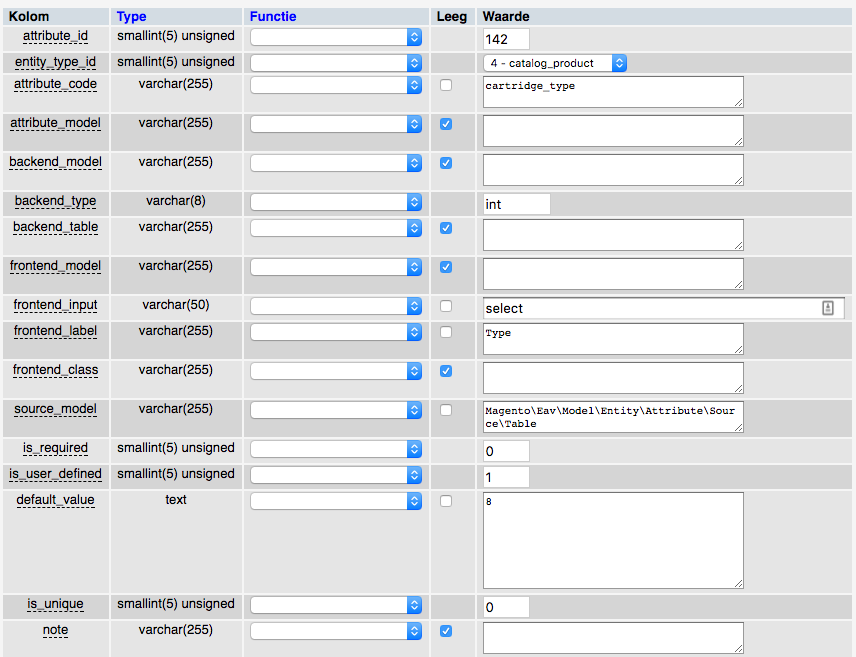The image size is (856, 657).
Task: Click the source_model value textarea
Action: pos(612,417)
